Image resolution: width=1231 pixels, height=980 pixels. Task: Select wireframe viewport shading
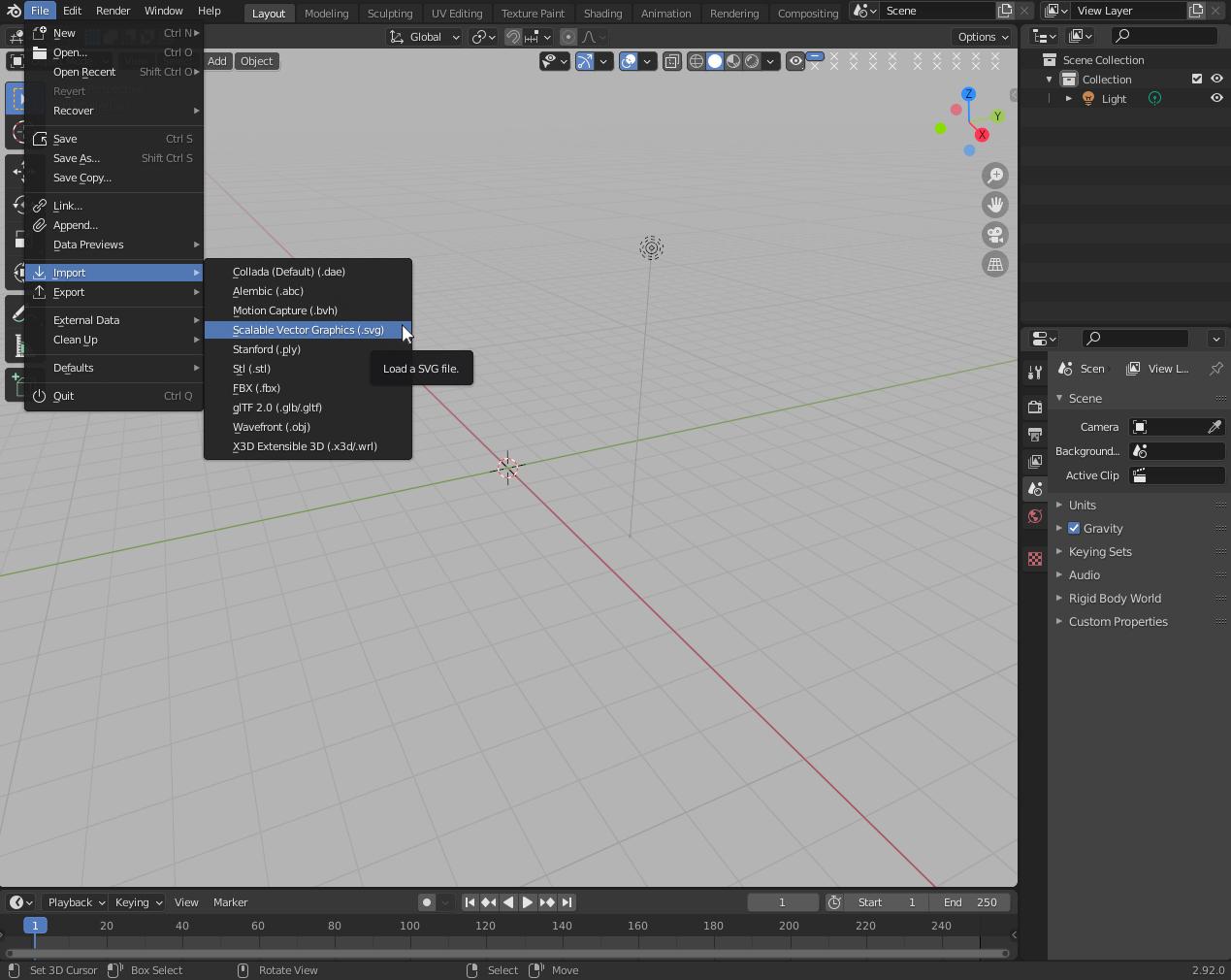pyautogui.click(x=696, y=61)
